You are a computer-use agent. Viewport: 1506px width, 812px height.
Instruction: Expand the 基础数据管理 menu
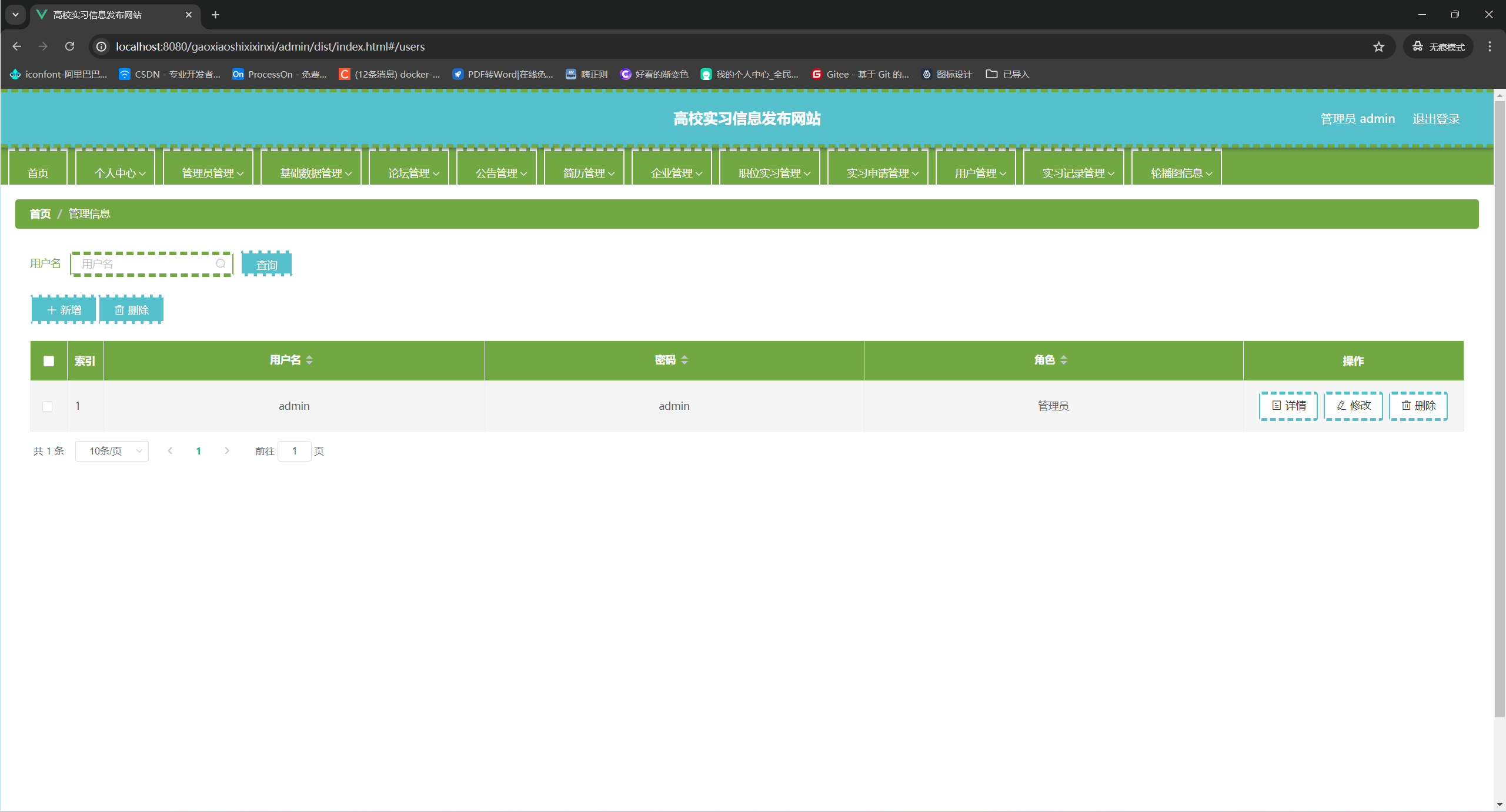click(315, 173)
